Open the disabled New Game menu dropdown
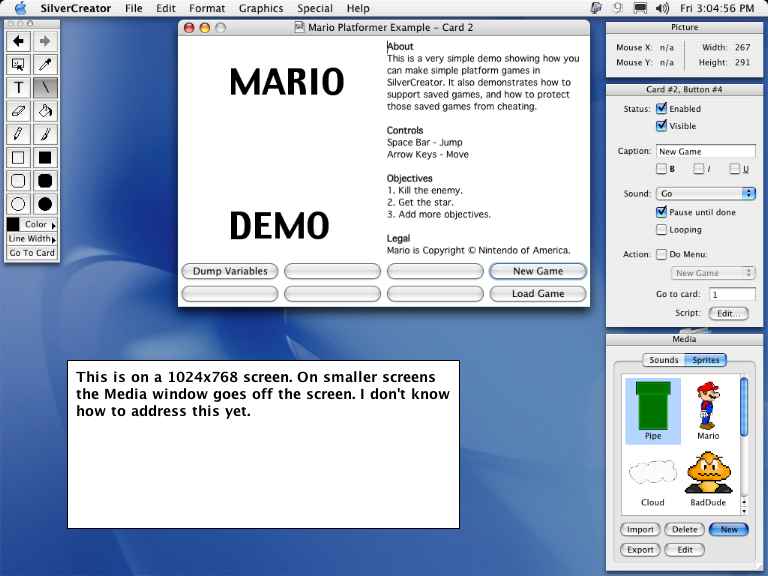This screenshot has height=576, width=768. click(x=713, y=273)
